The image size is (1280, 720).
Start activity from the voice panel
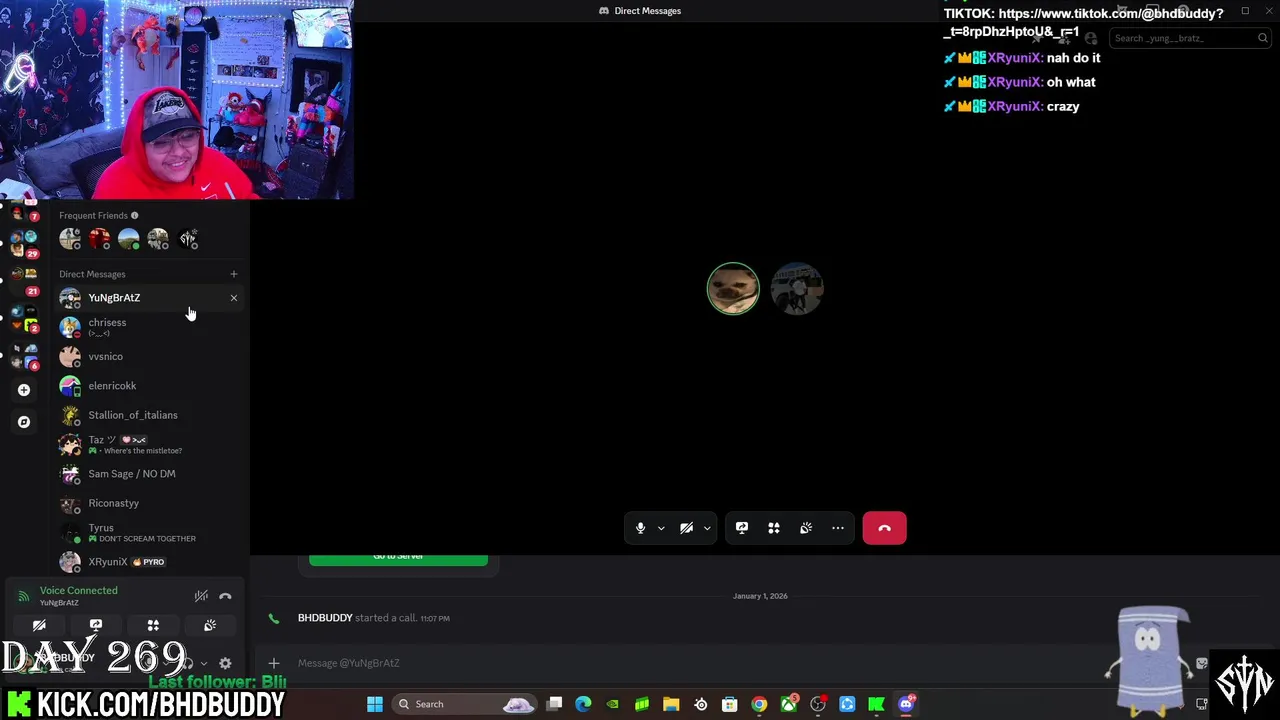[x=153, y=625]
